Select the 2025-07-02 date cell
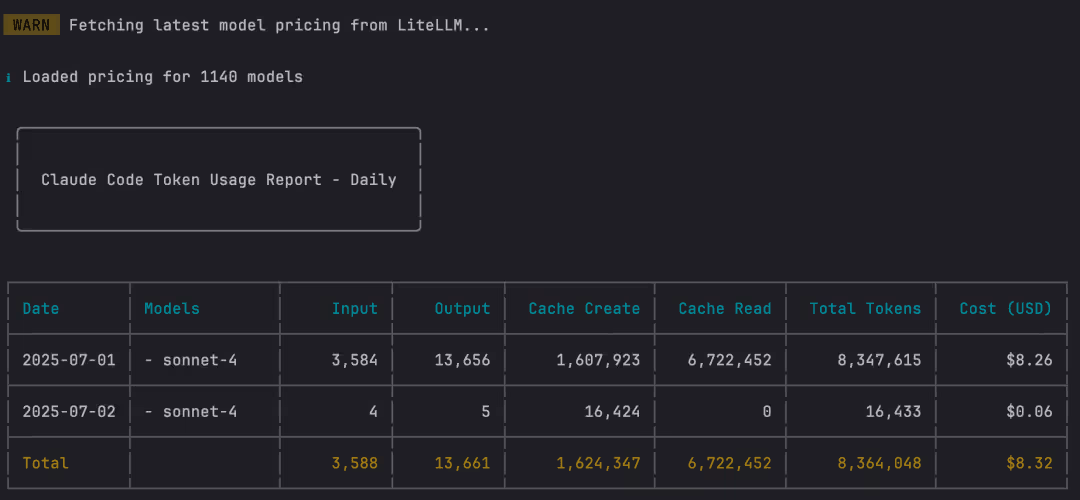This screenshot has height=500, width=1080. pyautogui.click(x=69, y=411)
